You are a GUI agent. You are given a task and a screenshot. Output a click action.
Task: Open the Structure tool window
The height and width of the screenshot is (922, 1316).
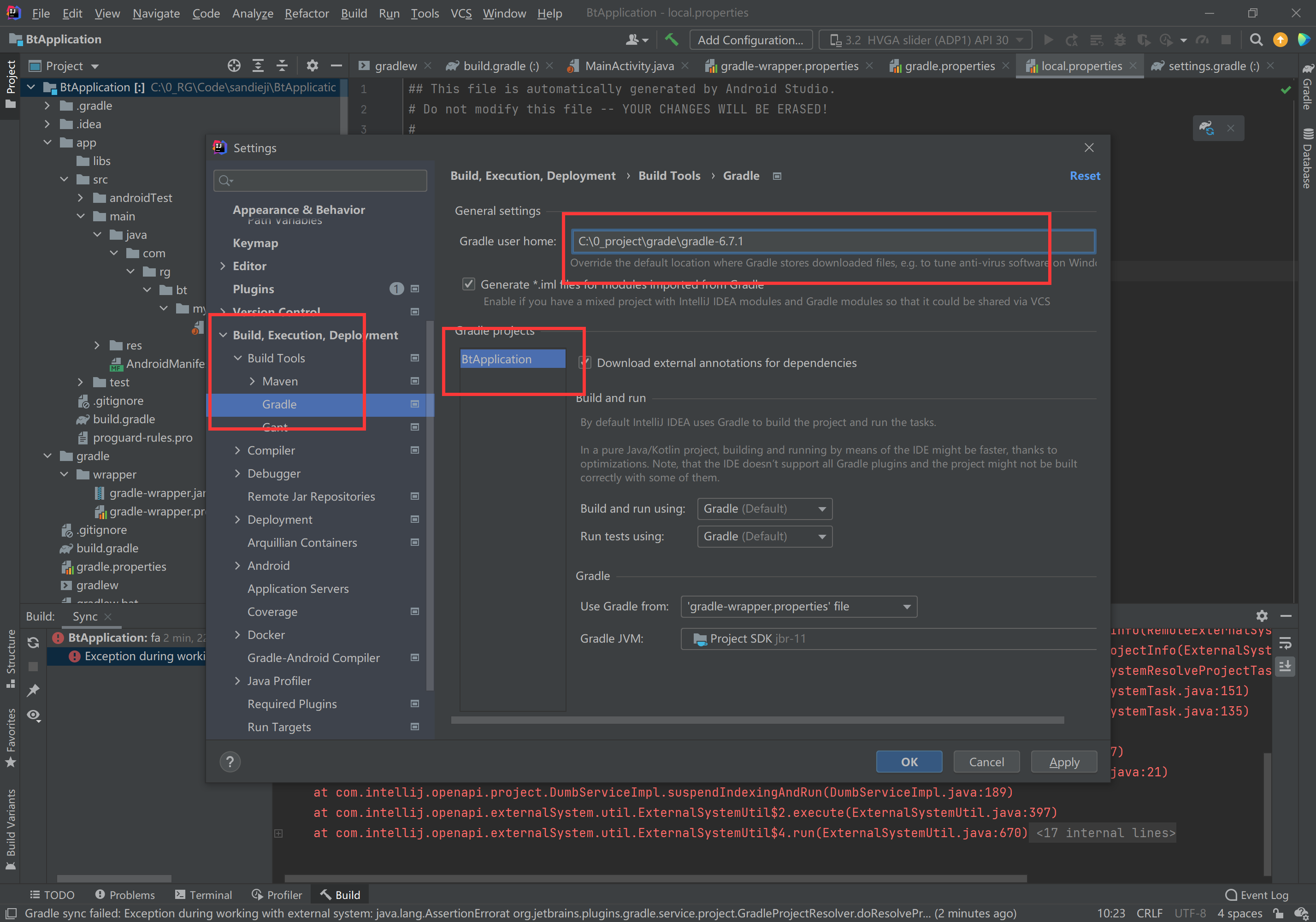[x=10, y=659]
